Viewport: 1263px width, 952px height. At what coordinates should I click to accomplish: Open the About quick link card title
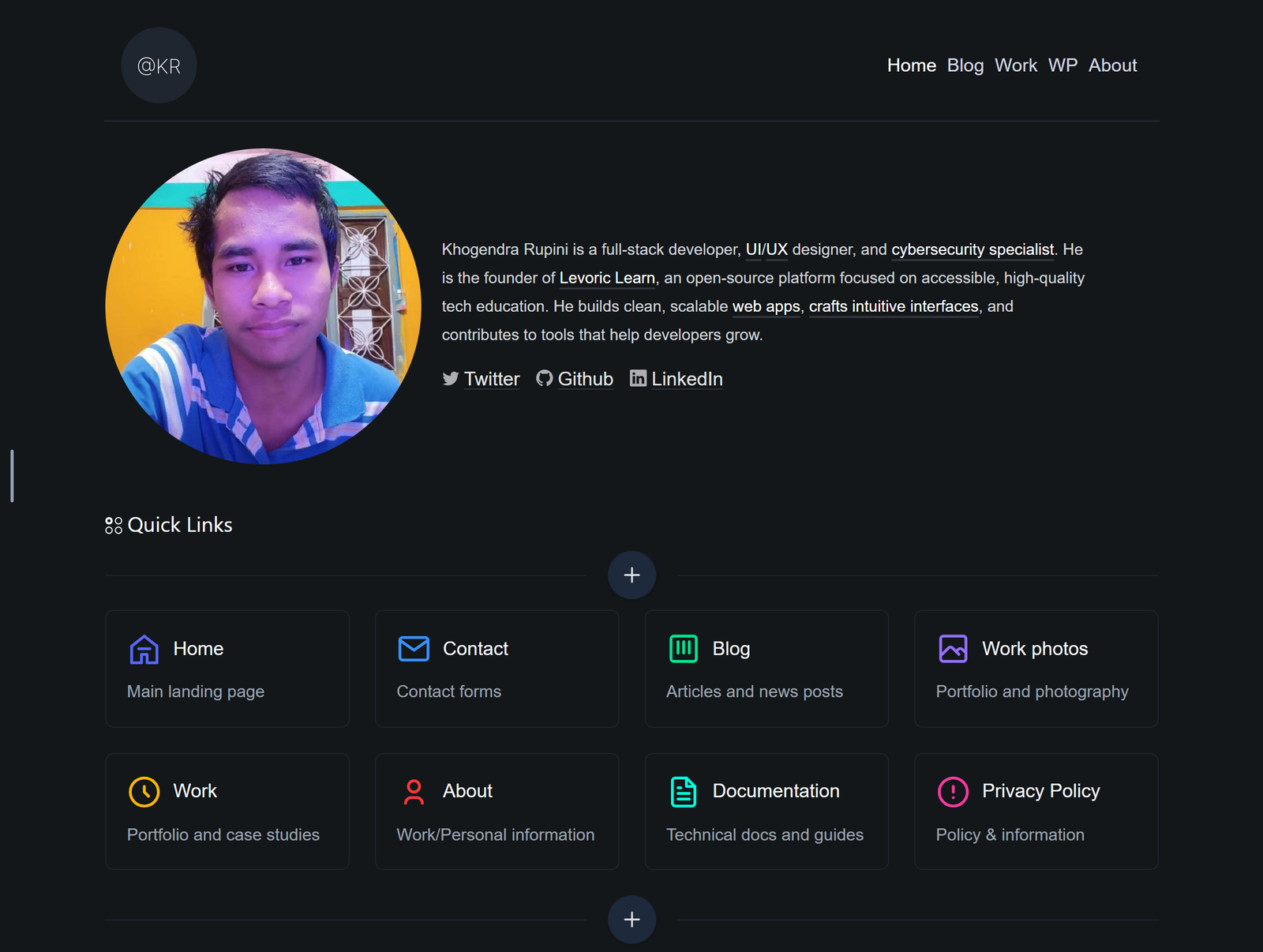point(467,791)
